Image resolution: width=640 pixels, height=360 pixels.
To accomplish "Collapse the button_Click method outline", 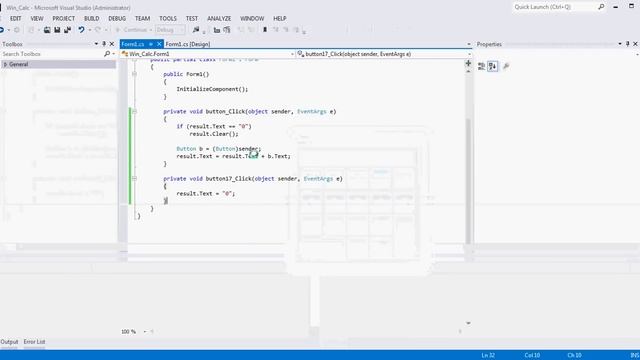I will pyautogui.click(x=134, y=111).
